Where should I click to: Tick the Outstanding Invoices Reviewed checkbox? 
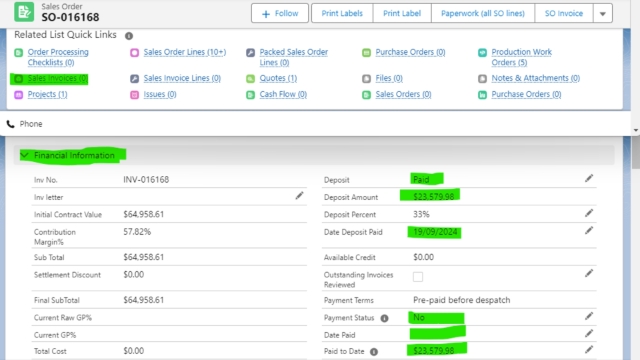418,277
